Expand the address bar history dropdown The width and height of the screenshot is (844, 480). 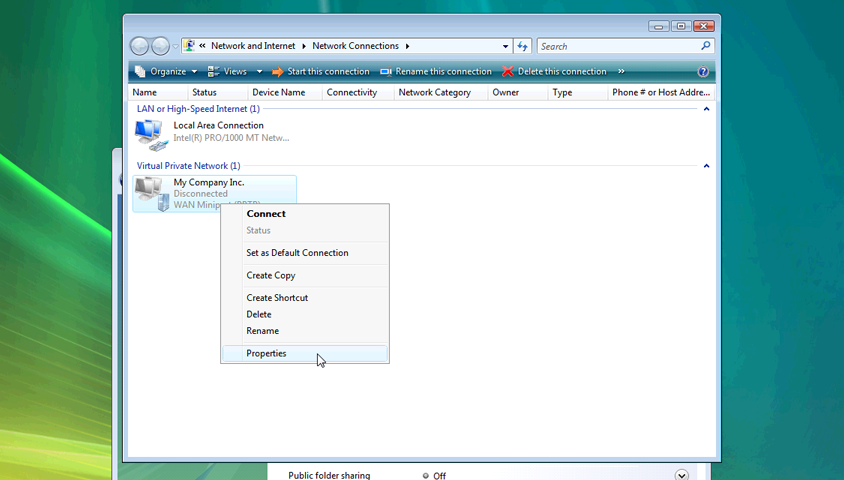pos(505,46)
